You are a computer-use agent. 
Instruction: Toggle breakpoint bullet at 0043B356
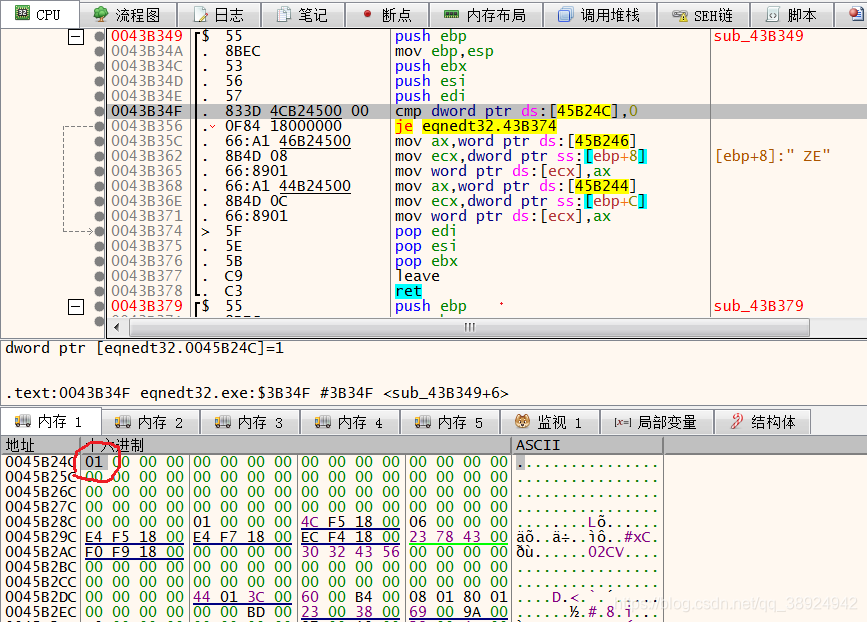click(100, 126)
